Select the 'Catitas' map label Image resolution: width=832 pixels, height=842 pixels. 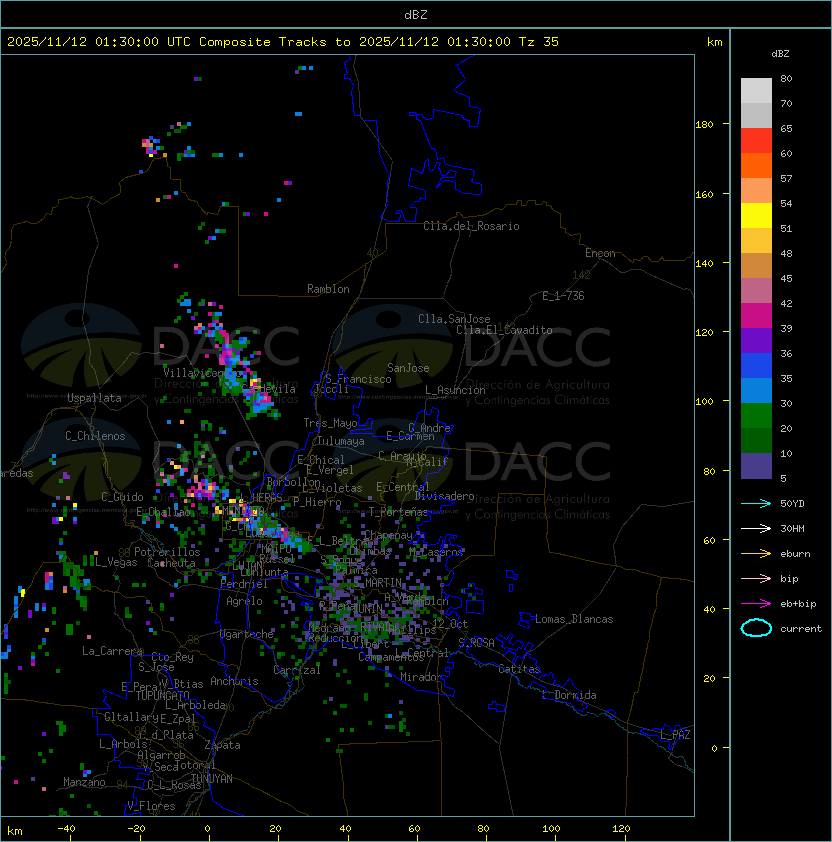coord(519,669)
